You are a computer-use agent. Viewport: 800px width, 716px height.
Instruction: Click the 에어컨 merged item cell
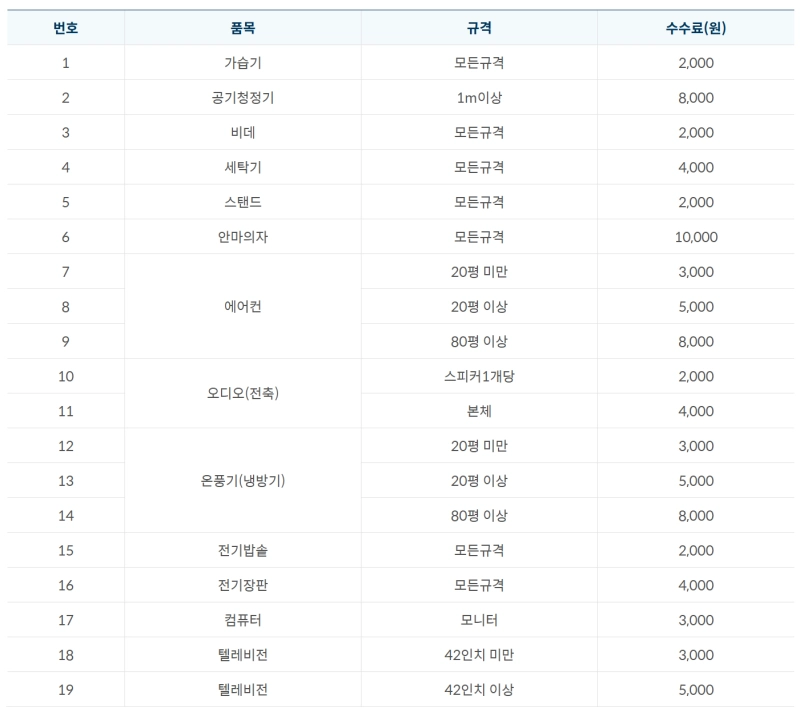coord(242,307)
